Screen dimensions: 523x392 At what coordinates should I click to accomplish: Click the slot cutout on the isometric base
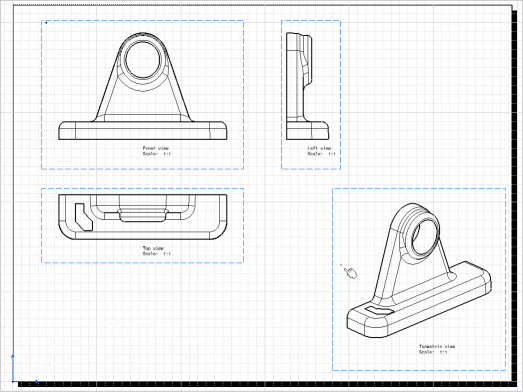point(379,310)
